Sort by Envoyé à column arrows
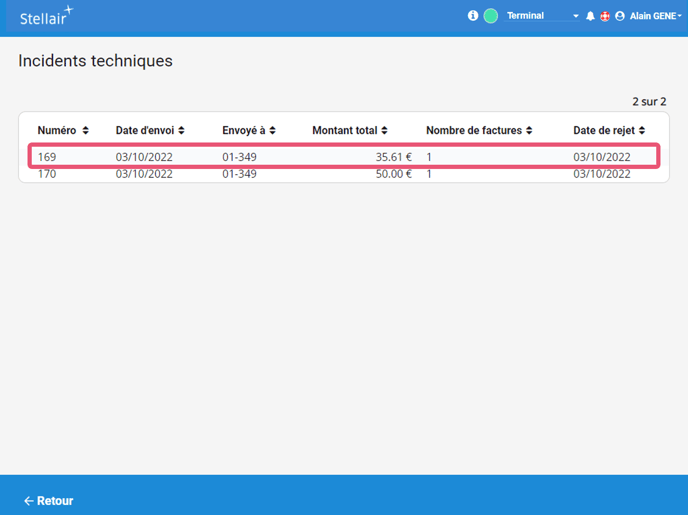Image resolution: width=688 pixels, height=515 pixels. tap(272, 131)
